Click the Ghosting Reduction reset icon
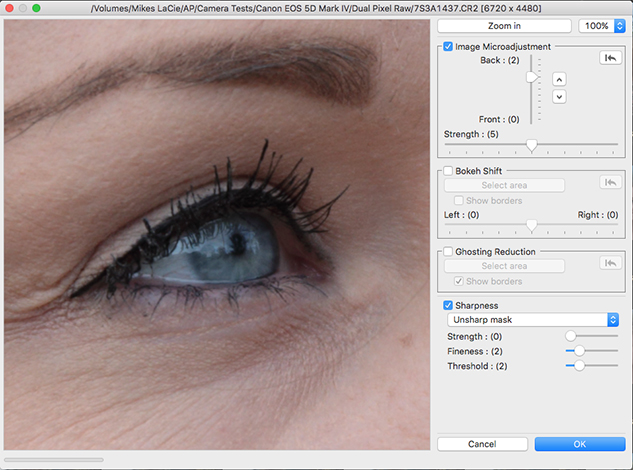633x470 pixels. click(610, 263)
